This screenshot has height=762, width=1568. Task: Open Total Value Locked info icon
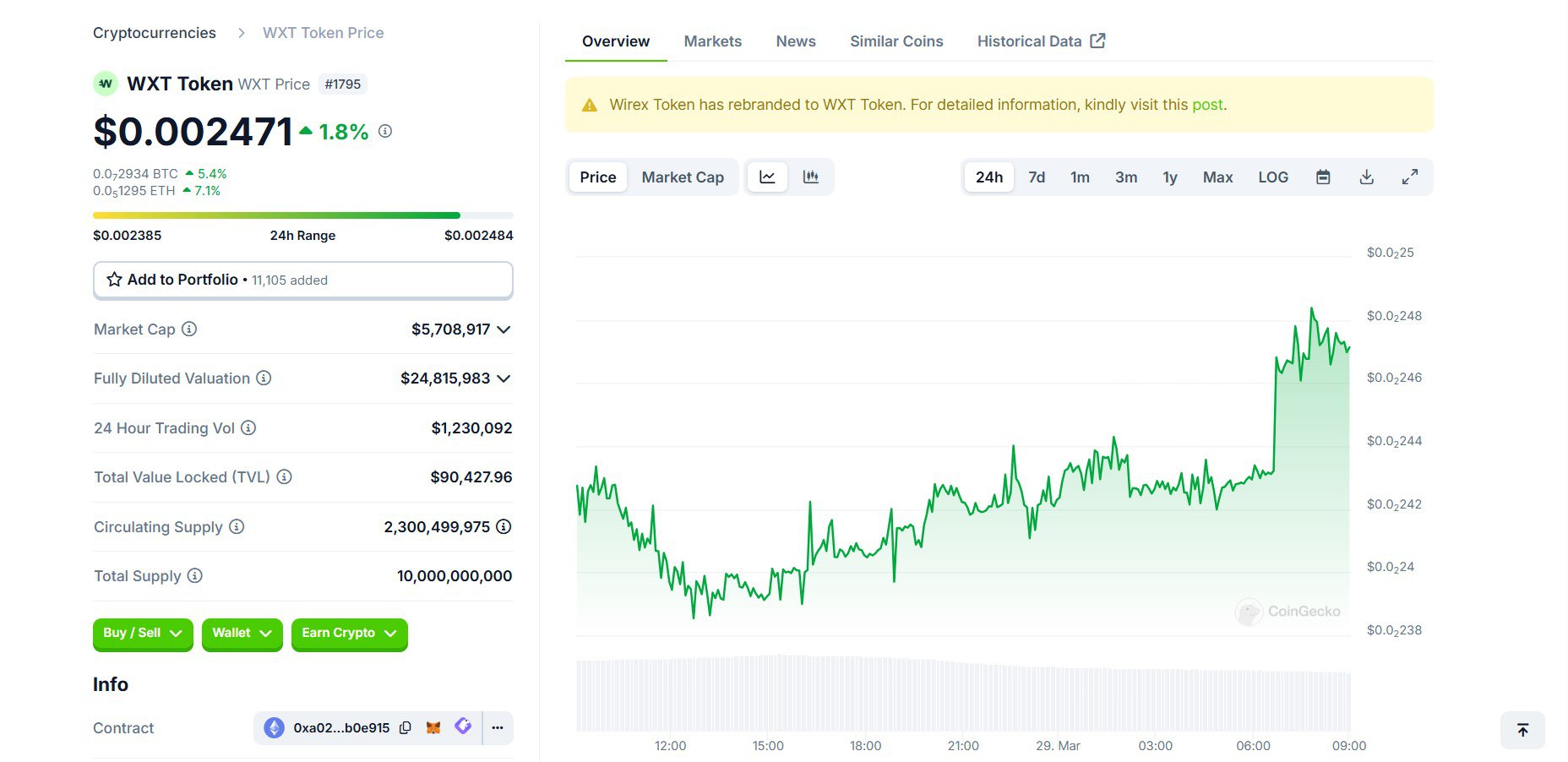285,476
